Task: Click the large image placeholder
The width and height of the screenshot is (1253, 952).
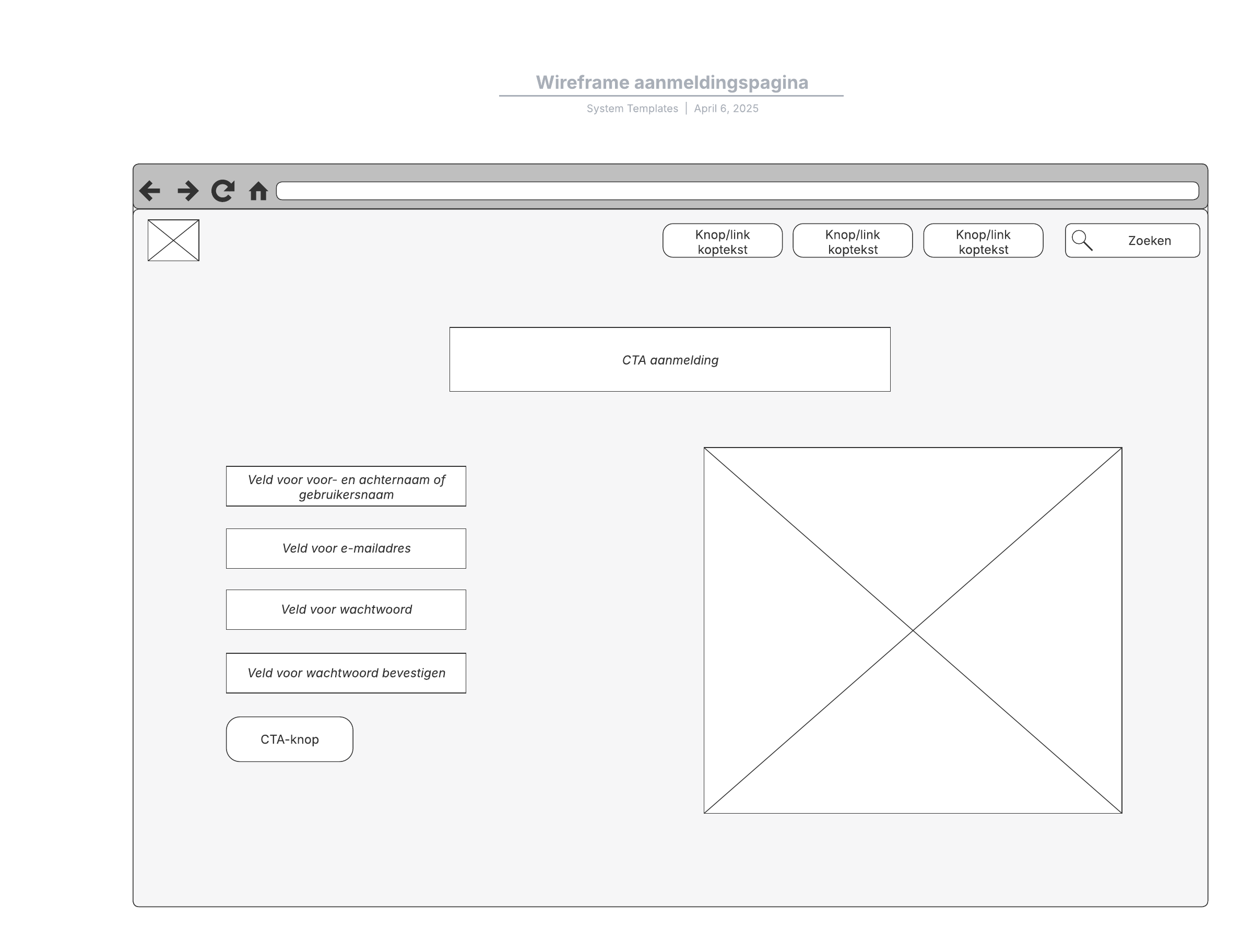Action: point(913,630)
